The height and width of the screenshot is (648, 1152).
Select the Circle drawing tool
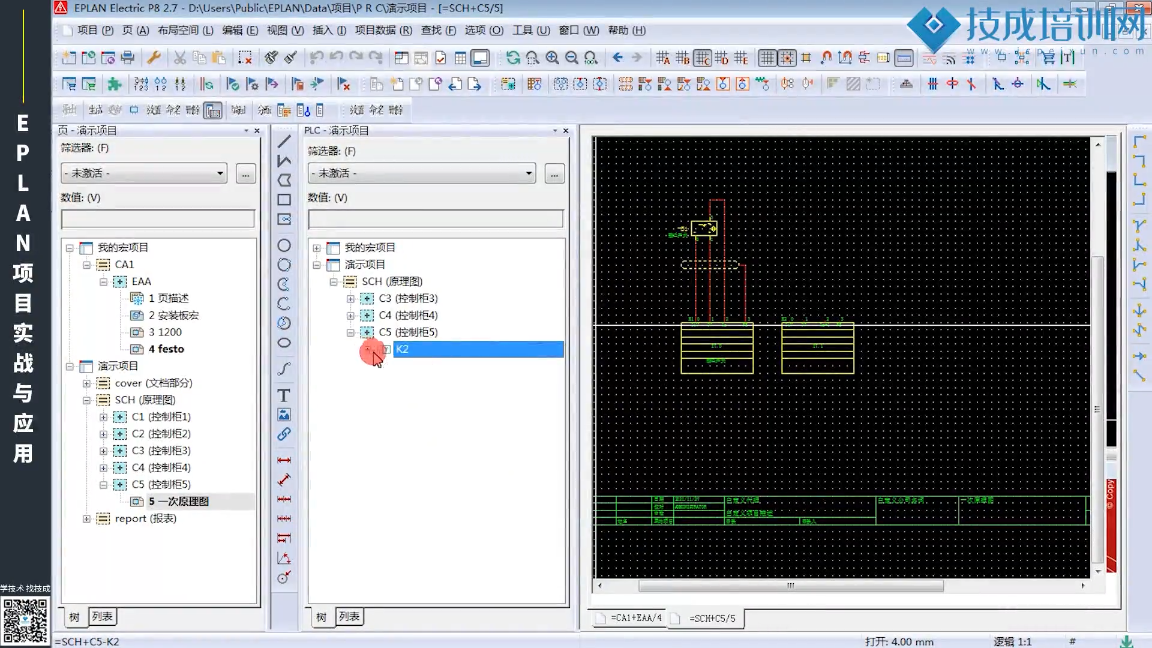[284, 245]
